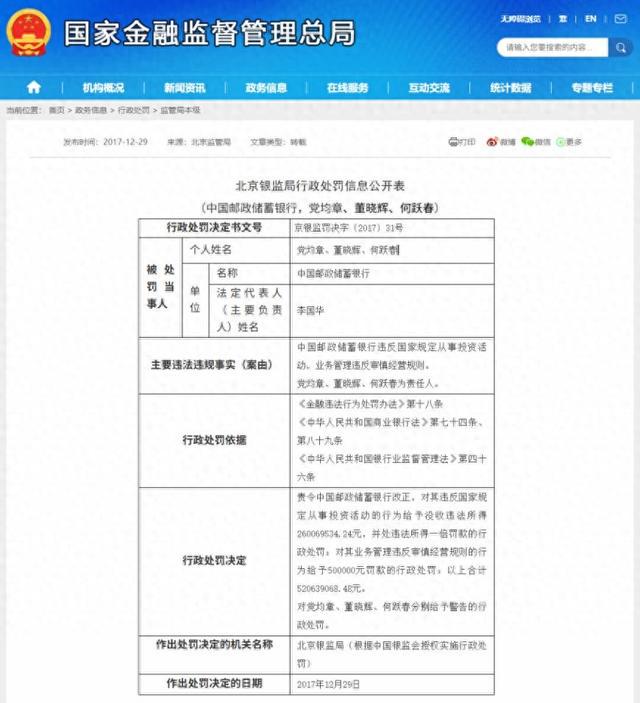This screenshot has width=640, height=703.
Task: Click the national emblem logo
Action: point(29,33)
